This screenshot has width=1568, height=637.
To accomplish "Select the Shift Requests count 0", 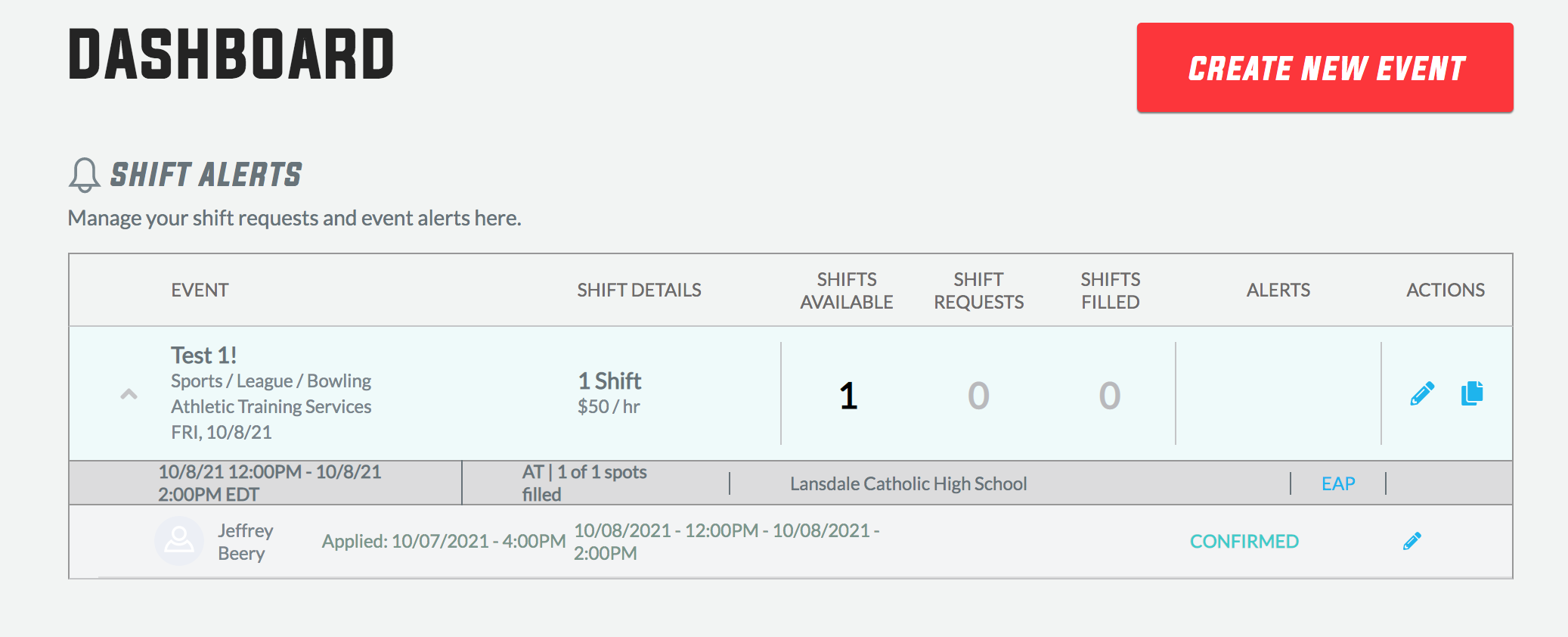I will (x=978, y=396).
